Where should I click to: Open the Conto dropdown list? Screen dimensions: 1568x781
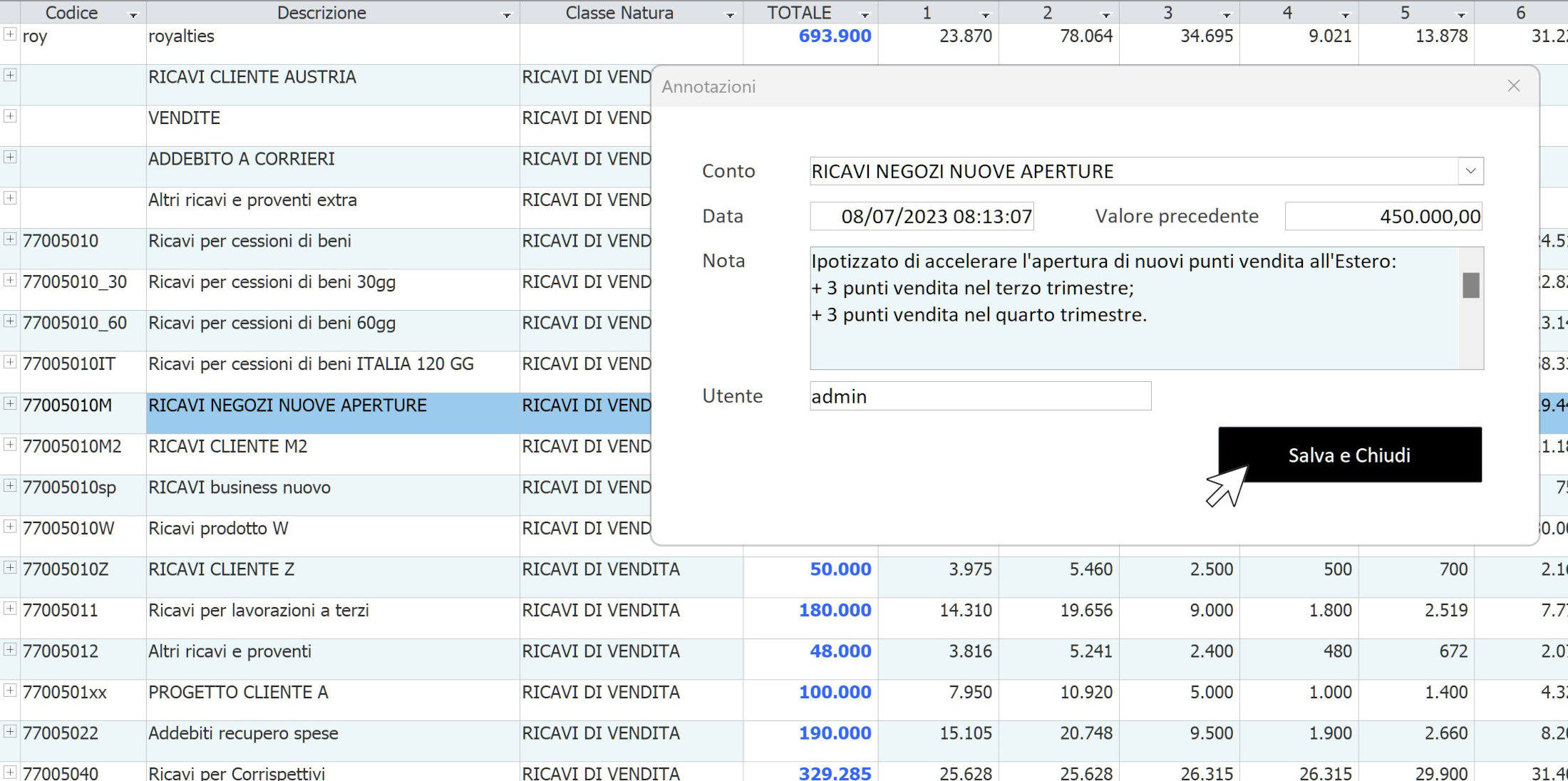click(x=1470, y=171)
